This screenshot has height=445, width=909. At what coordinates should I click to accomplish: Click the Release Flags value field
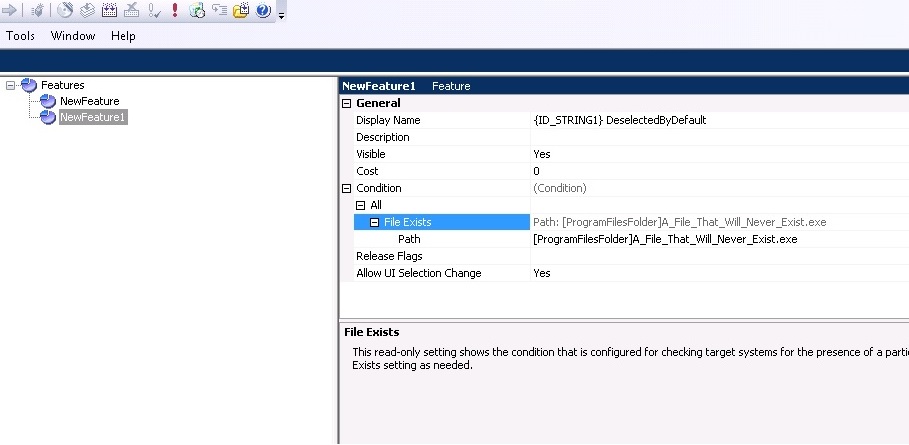[x=719, y=256]
